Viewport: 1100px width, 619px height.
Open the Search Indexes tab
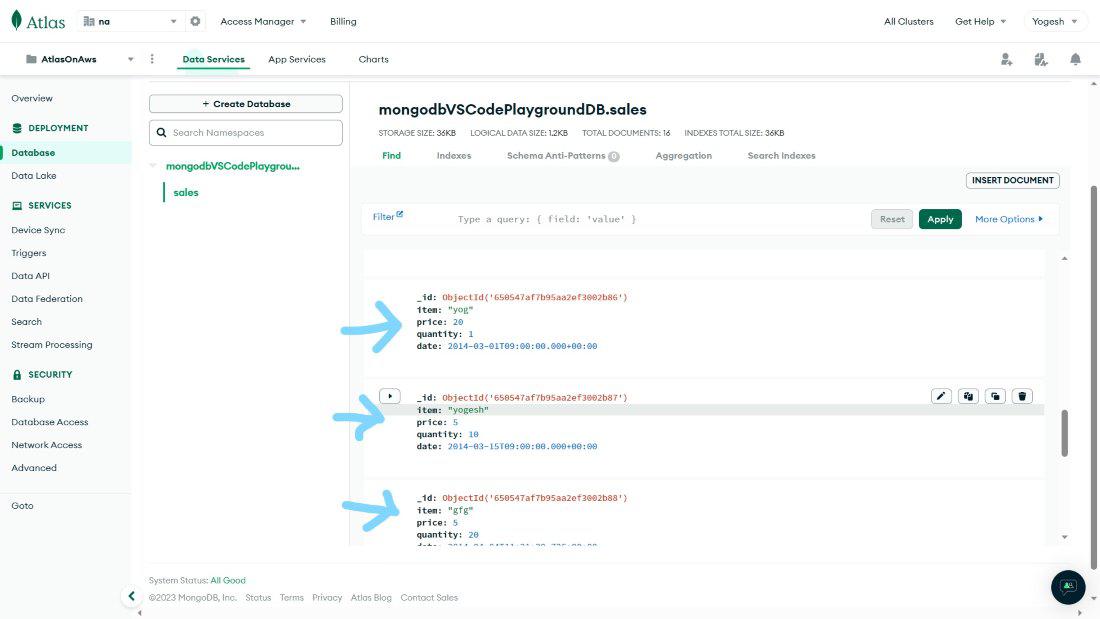click(x=782, y=156)
